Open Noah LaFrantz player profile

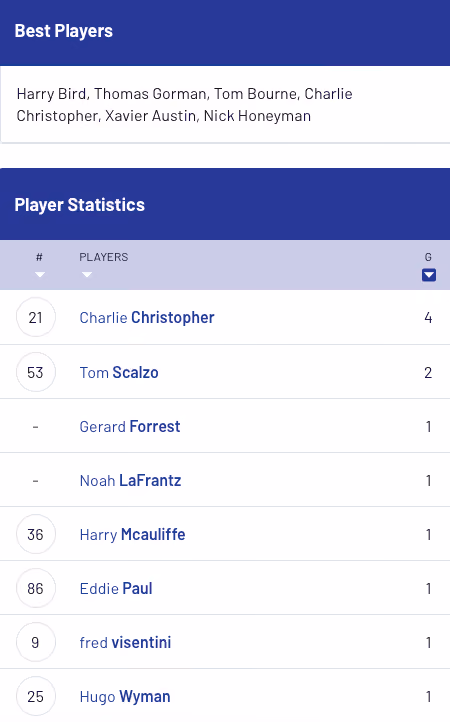point(130,480)
